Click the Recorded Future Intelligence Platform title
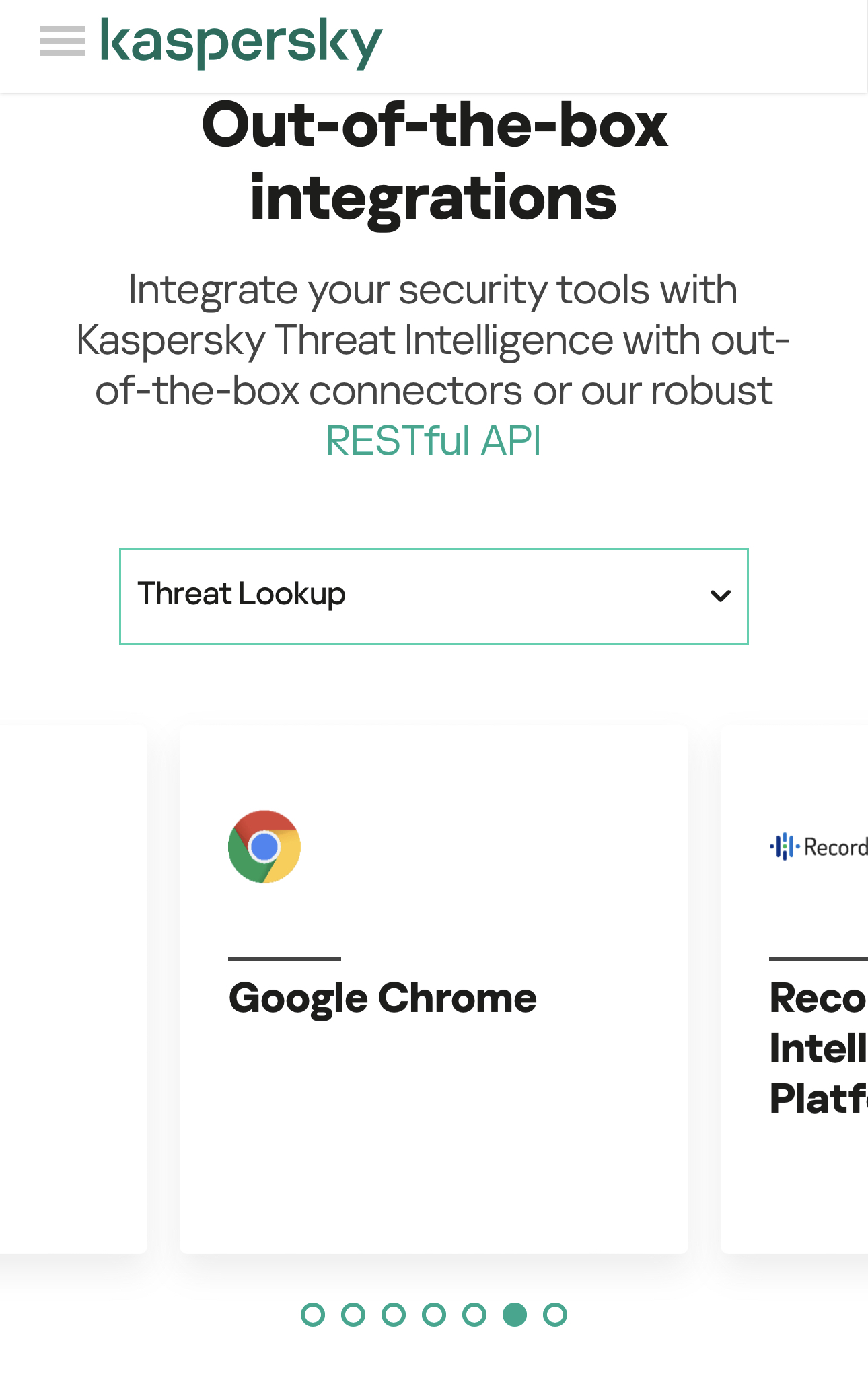The image size is (868, 1386). [818, 1048]
